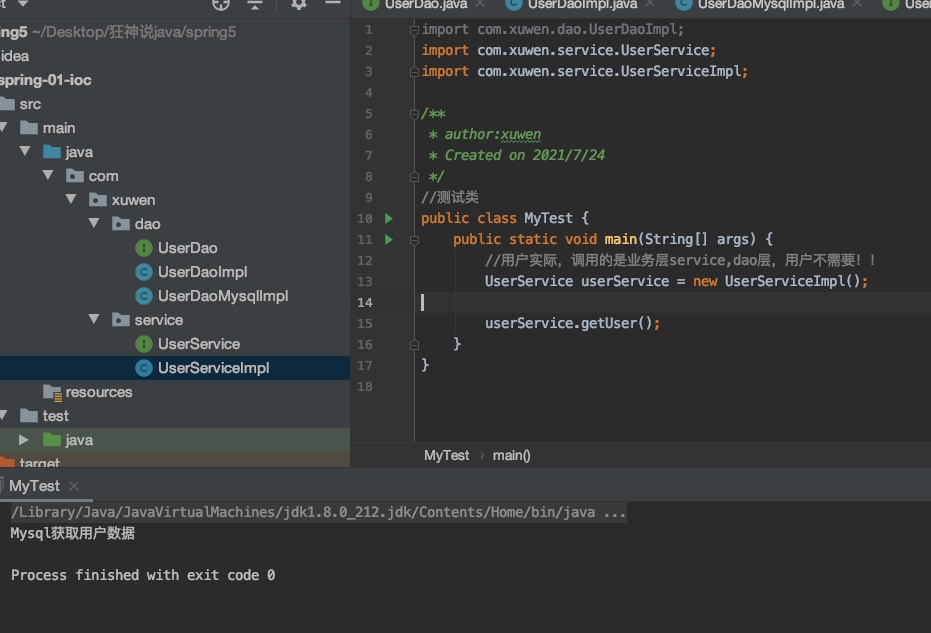
Task: Collapse the service package folder
Action: point(95,320)
